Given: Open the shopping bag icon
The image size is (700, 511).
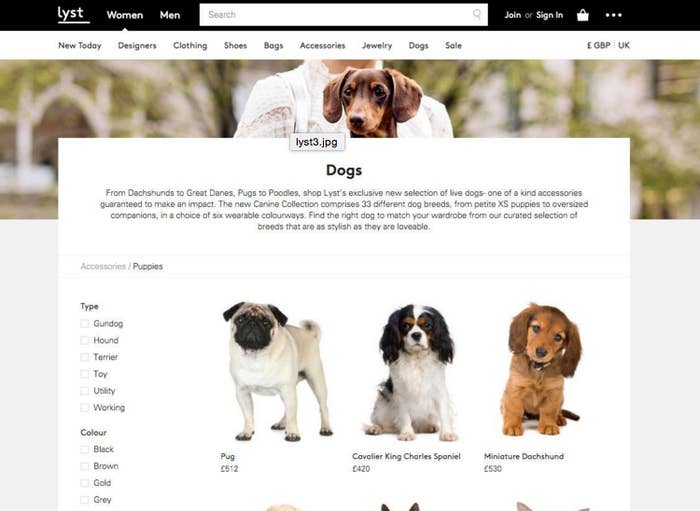Looking at the screenshot, I should 583,15.
